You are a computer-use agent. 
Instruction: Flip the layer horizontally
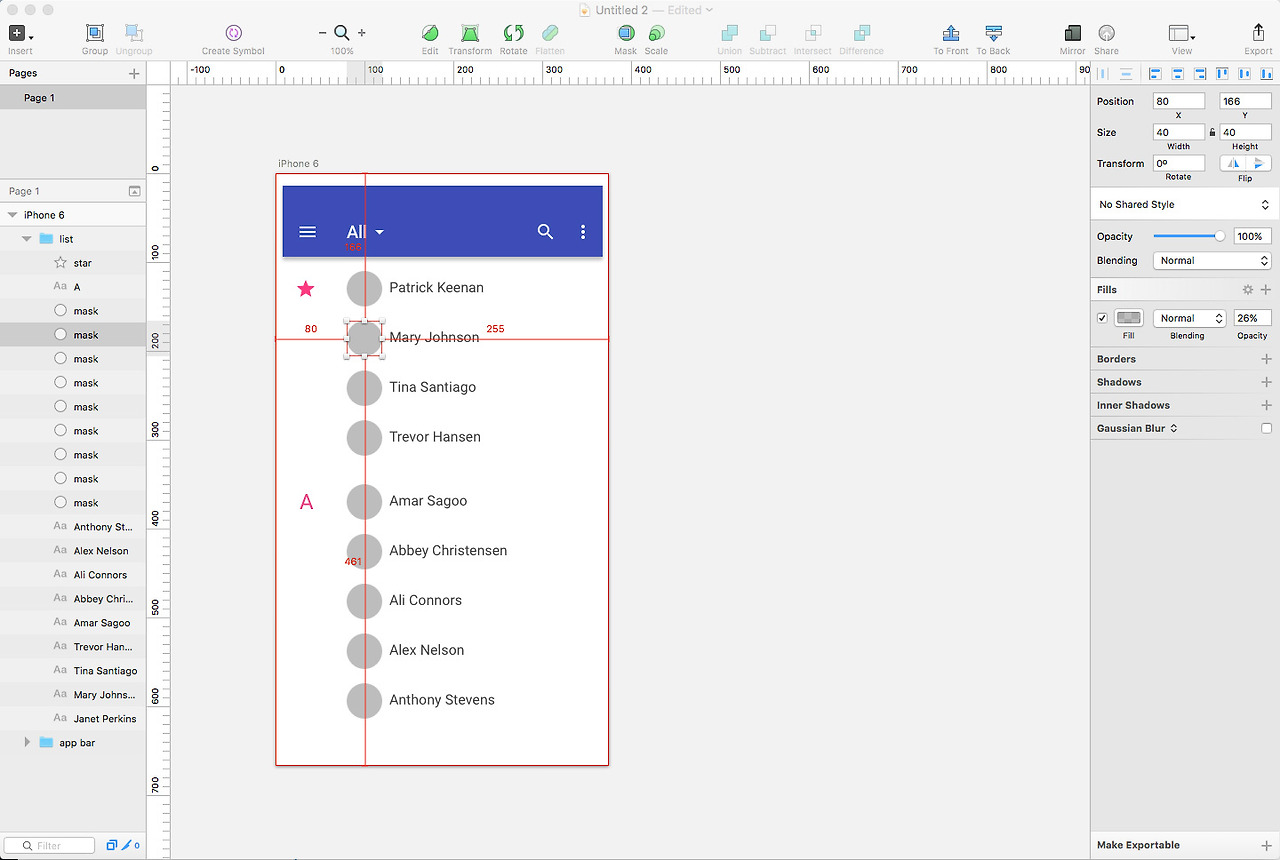pos(1233,163)
